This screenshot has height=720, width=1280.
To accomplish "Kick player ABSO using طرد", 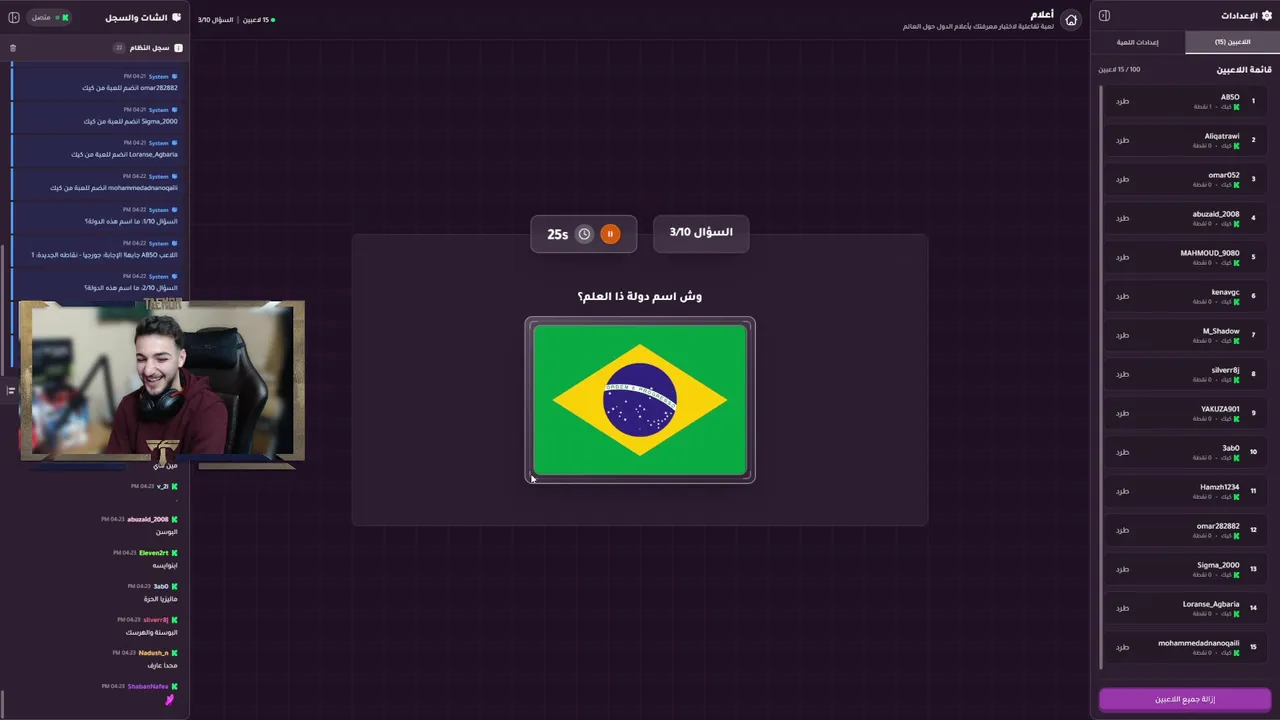I will click(x=1122, y=101).
